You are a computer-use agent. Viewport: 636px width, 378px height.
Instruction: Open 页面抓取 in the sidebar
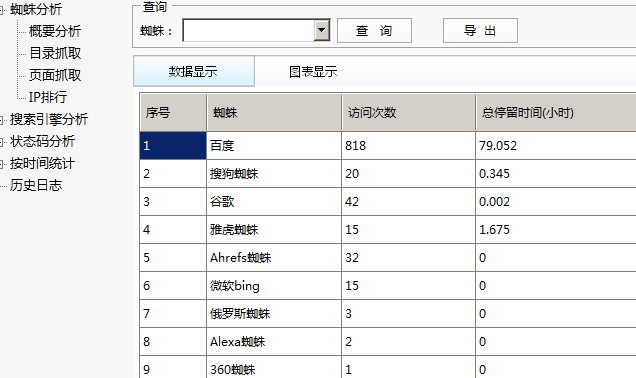pyautogui.click(x=55, y=75)
